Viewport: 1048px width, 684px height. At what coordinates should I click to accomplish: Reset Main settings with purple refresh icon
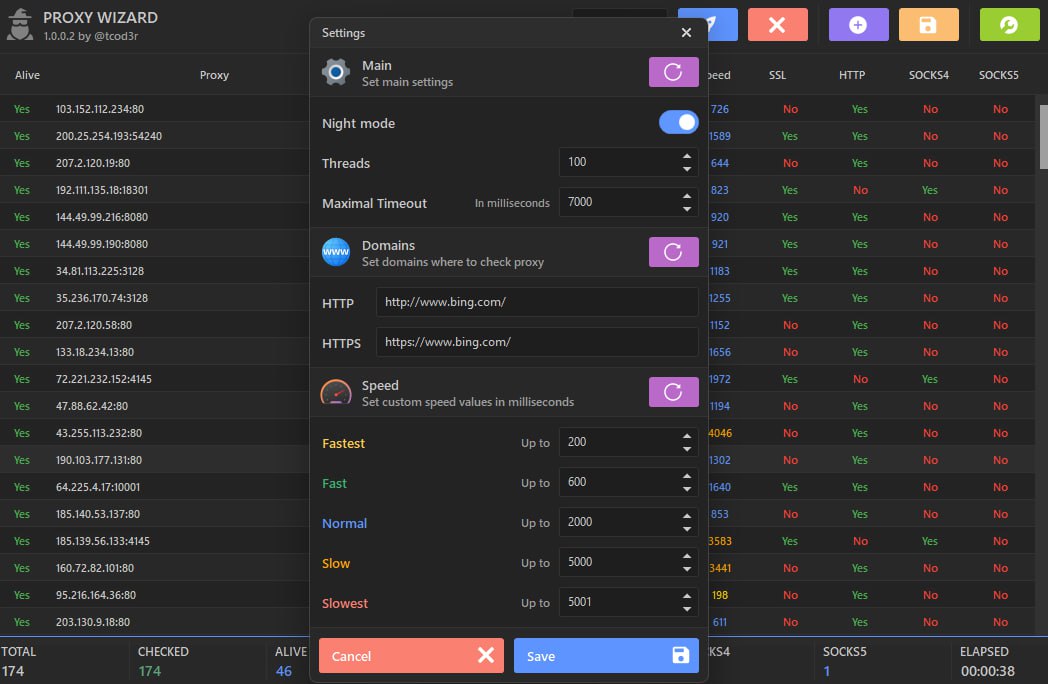(673, 72)
